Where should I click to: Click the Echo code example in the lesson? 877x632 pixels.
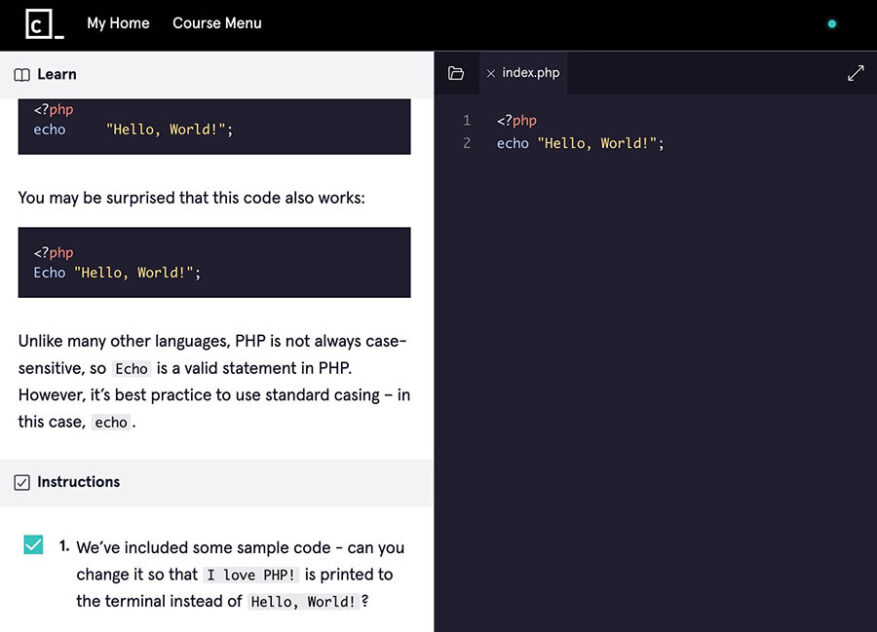(50, 272)
